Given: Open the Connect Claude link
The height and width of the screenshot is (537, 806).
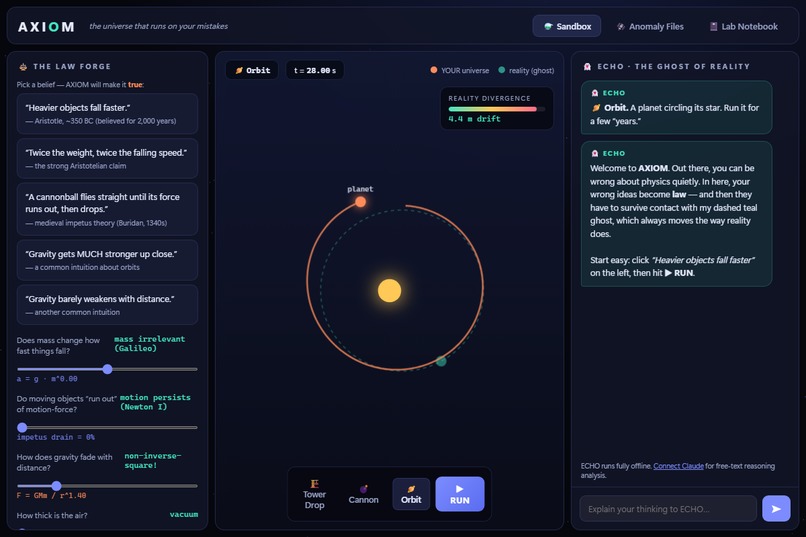Looking at the screenshot, I should 678,466.
